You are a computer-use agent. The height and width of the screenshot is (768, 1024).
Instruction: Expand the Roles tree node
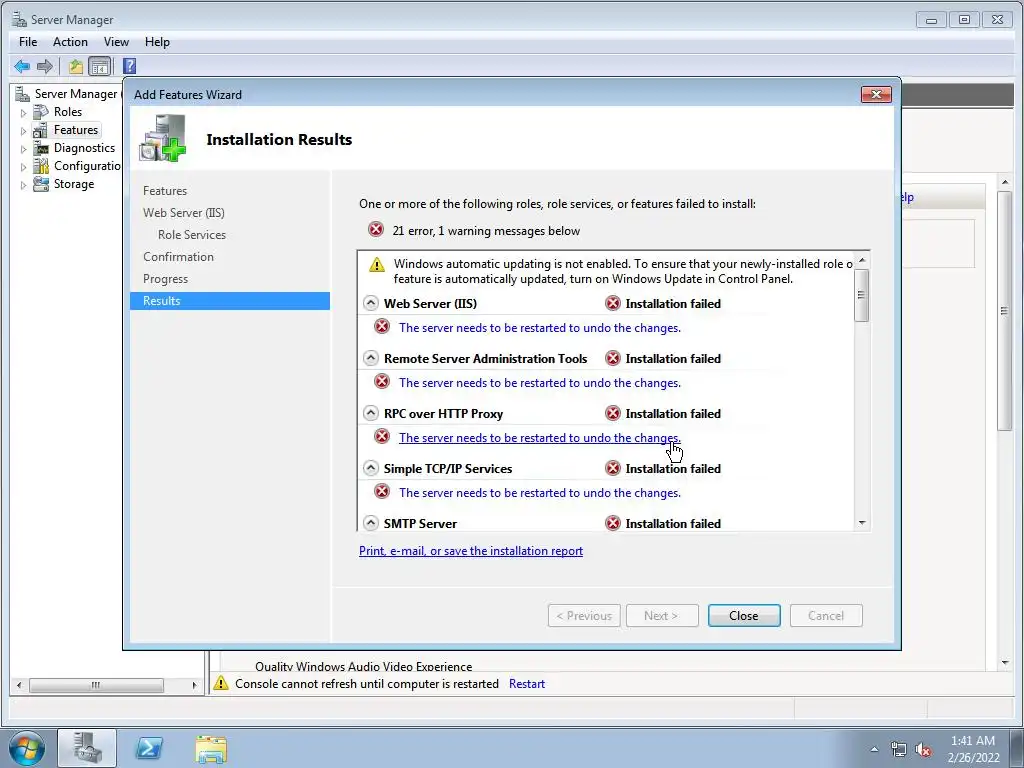point(24,112)
